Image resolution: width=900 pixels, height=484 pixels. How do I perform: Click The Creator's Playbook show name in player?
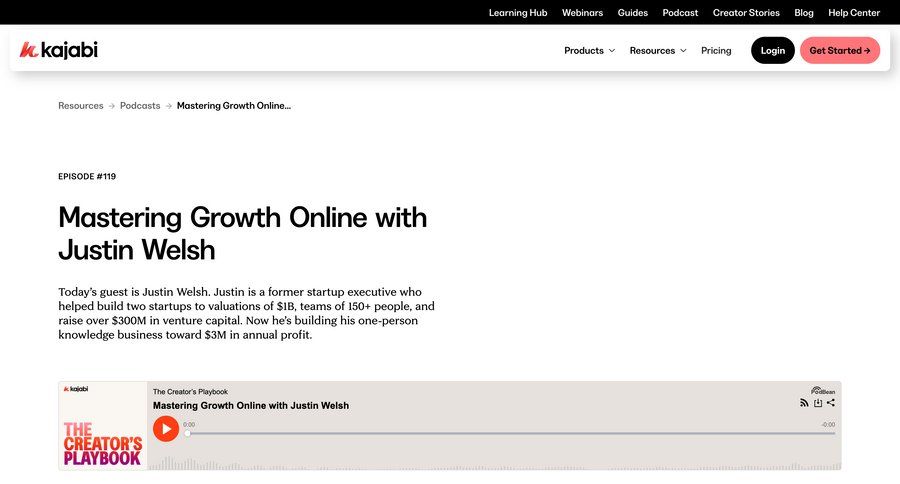point(190,392)
